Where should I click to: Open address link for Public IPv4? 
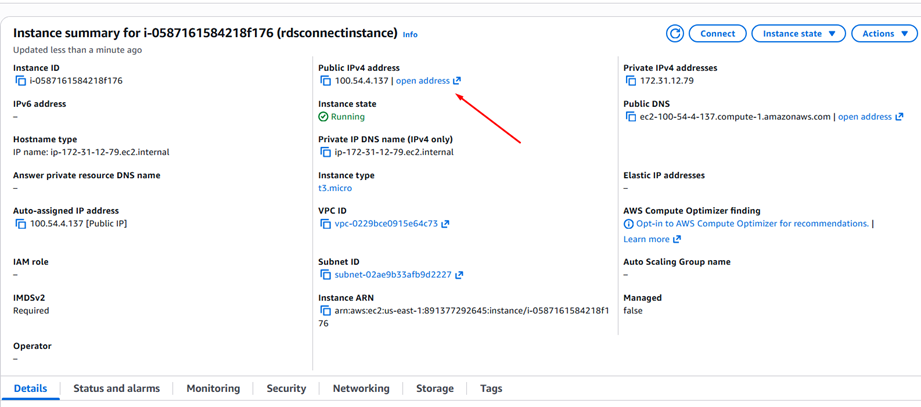point(423,81)
